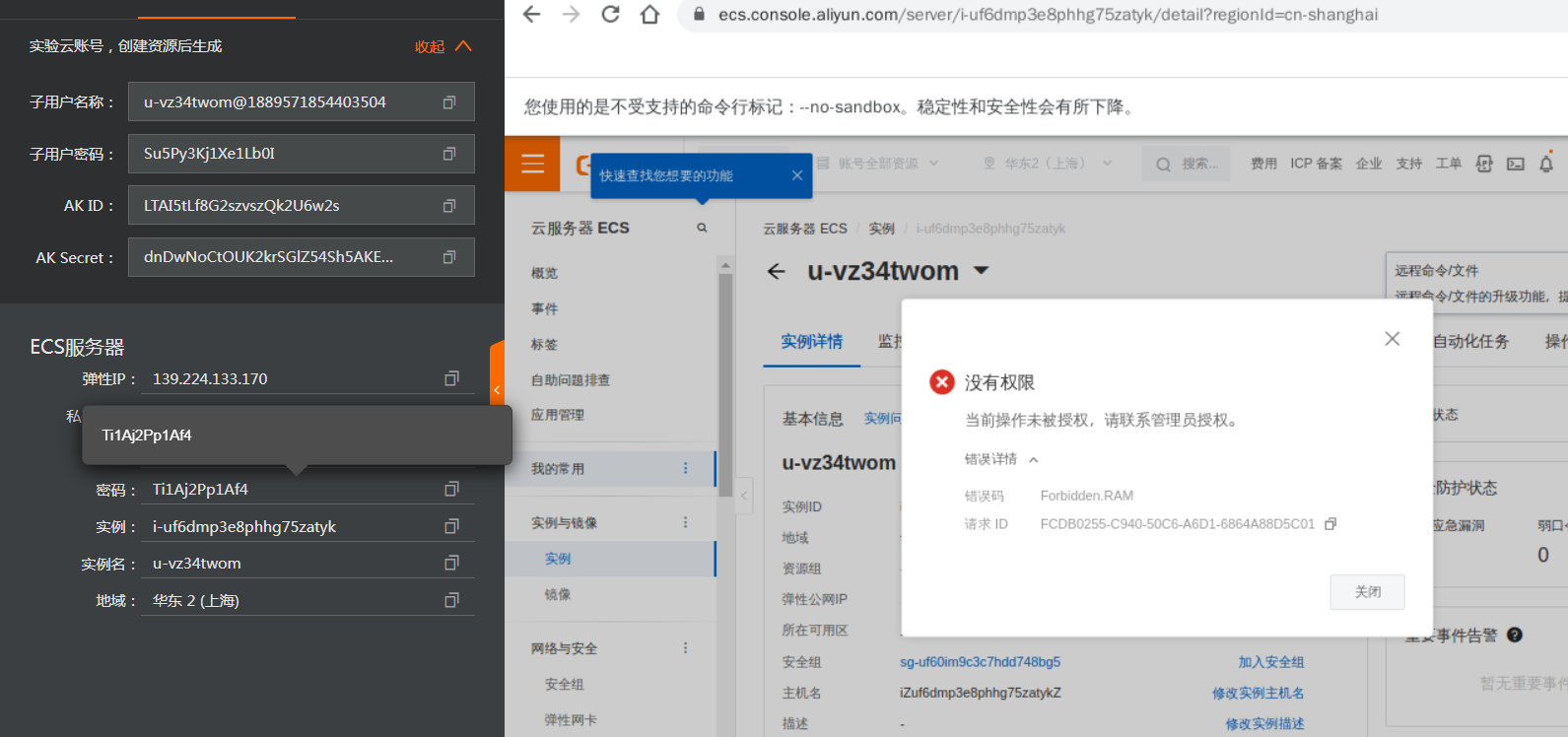This screenshot has height=737, width=1568.
Task: Open the help icon next to 重要事件告警
Action: (x=1515, y=636)
